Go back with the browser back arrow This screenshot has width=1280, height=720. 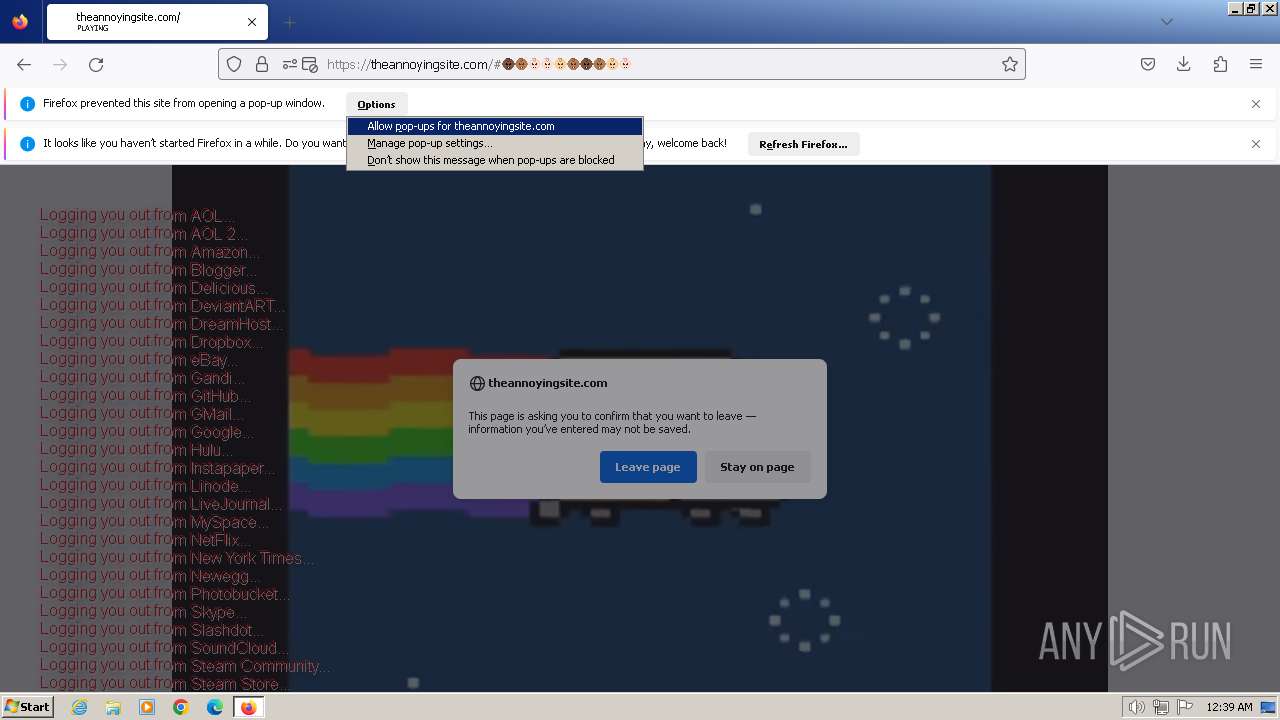24,64
